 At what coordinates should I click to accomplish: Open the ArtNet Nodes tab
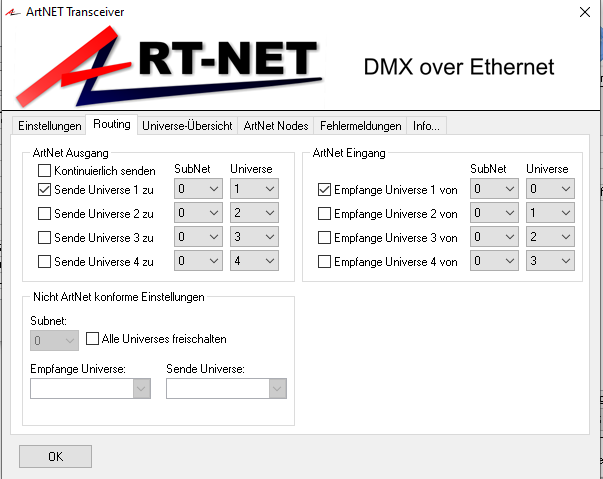tap(276, 126)
